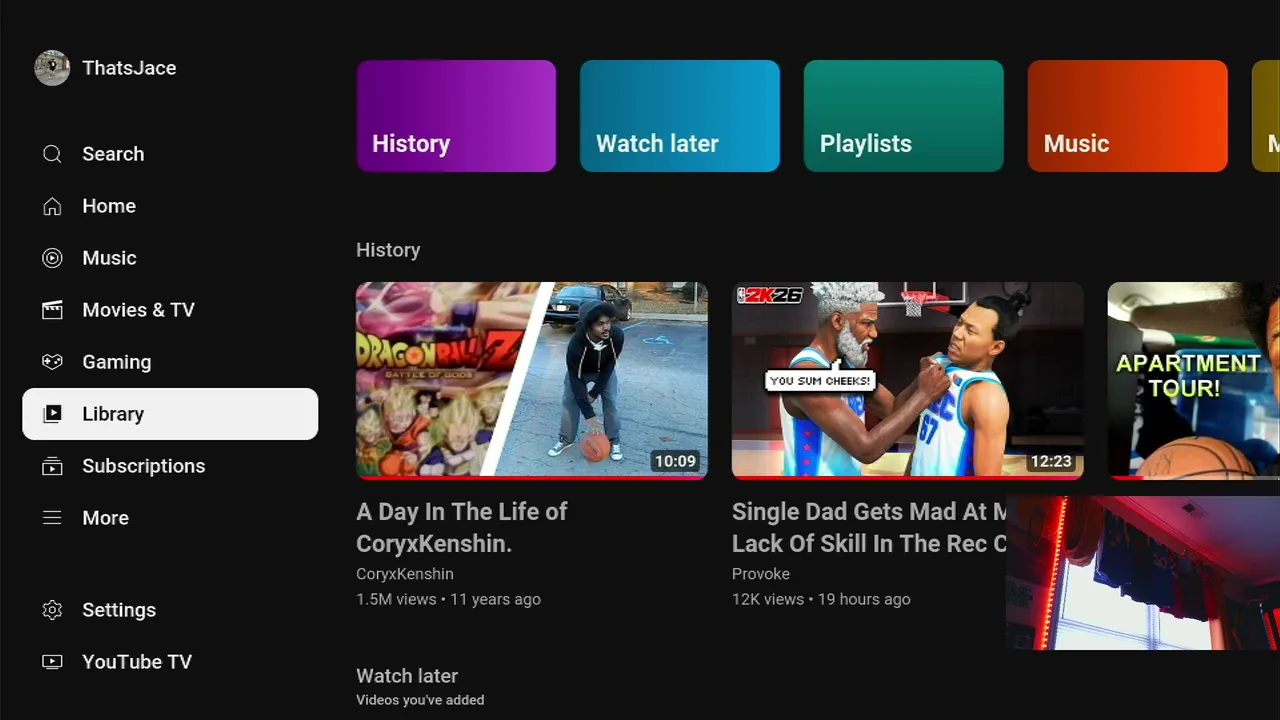This screenshot has width=1280, height=720.
Task: Click title "Single Dad Gets Mad At"
Action: click(870, 527)
